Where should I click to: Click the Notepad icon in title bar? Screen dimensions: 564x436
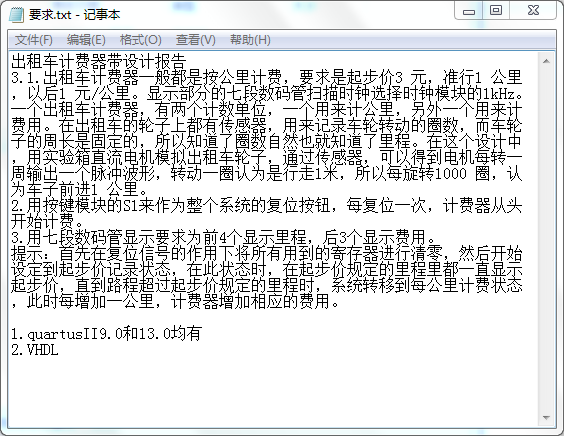click(16, 15)
